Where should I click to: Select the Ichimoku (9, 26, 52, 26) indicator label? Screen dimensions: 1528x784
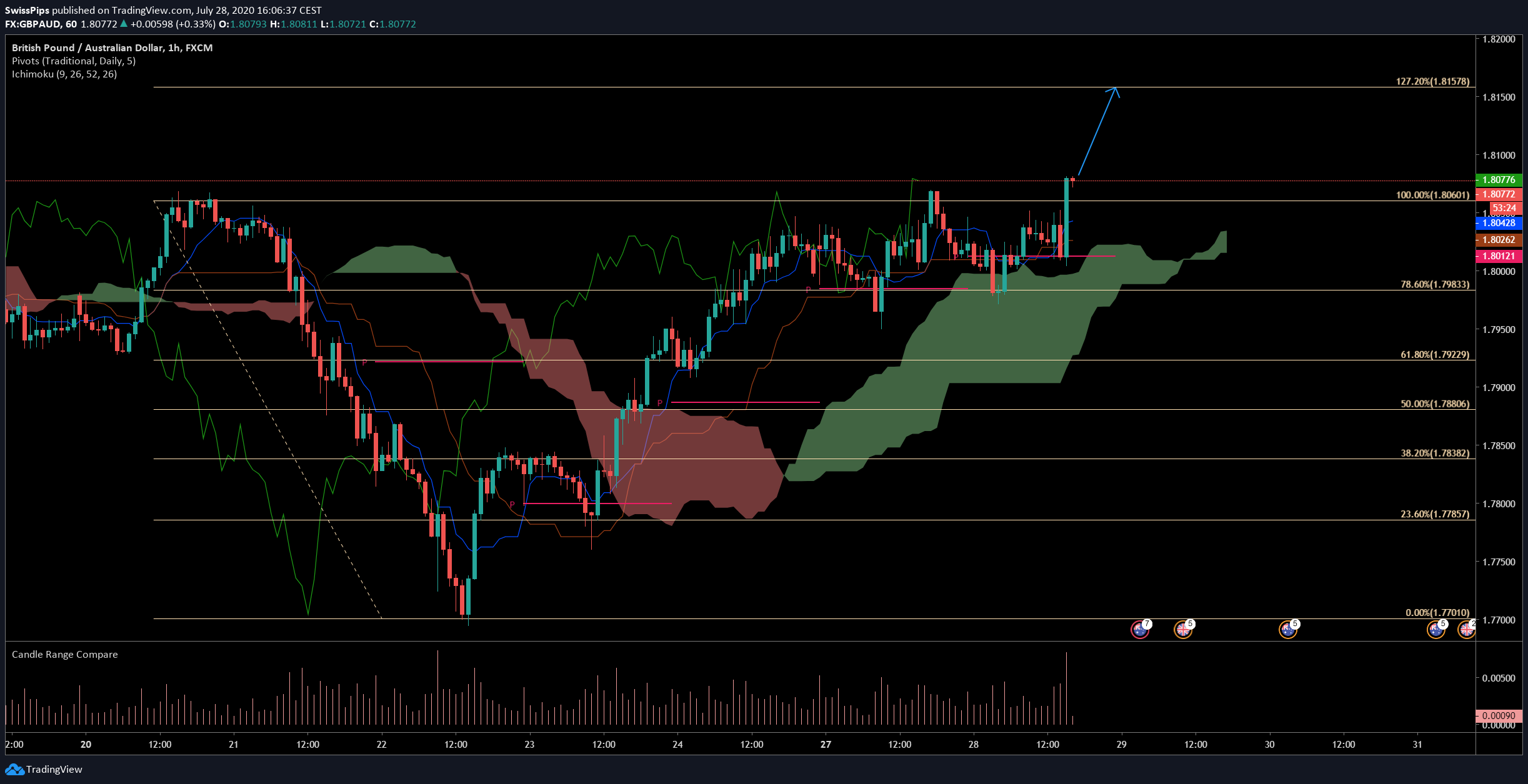pos(64,74)
